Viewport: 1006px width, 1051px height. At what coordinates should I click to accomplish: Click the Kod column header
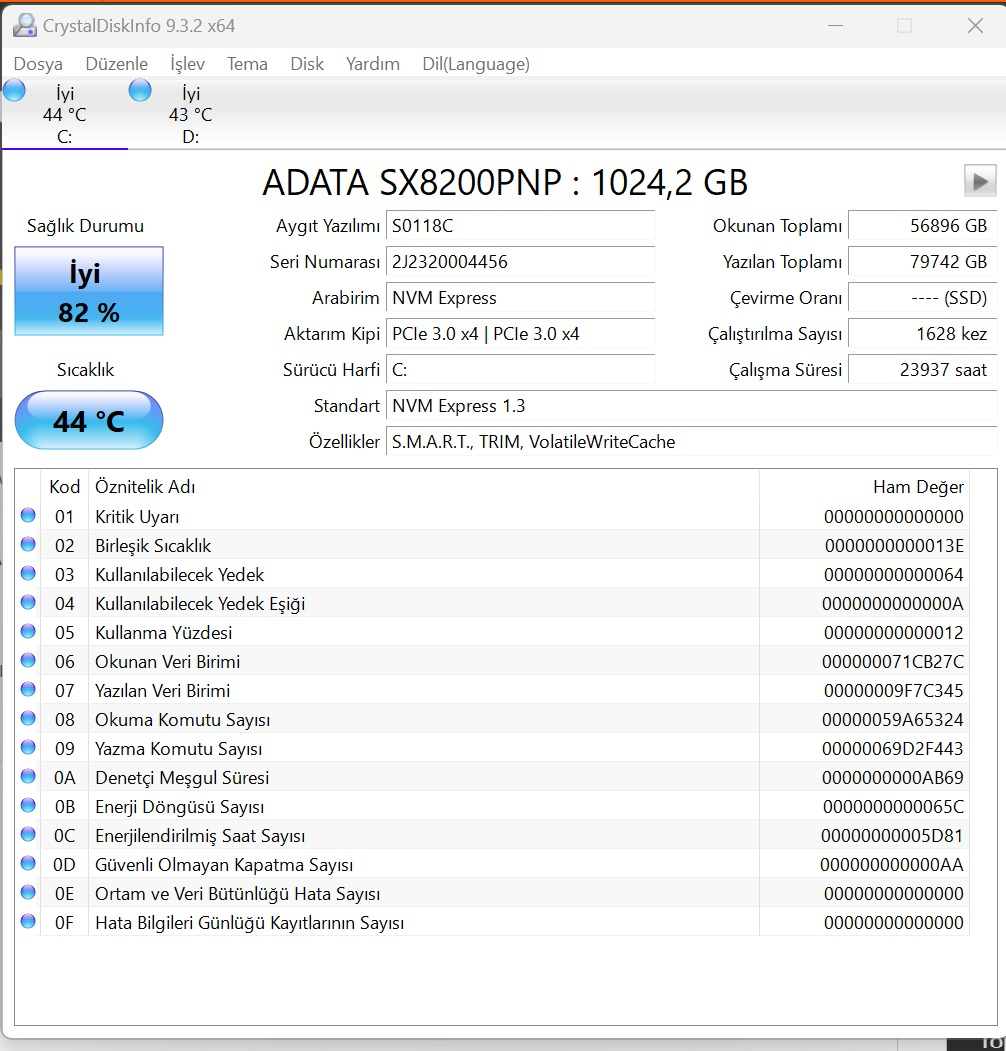pos(64,487)
